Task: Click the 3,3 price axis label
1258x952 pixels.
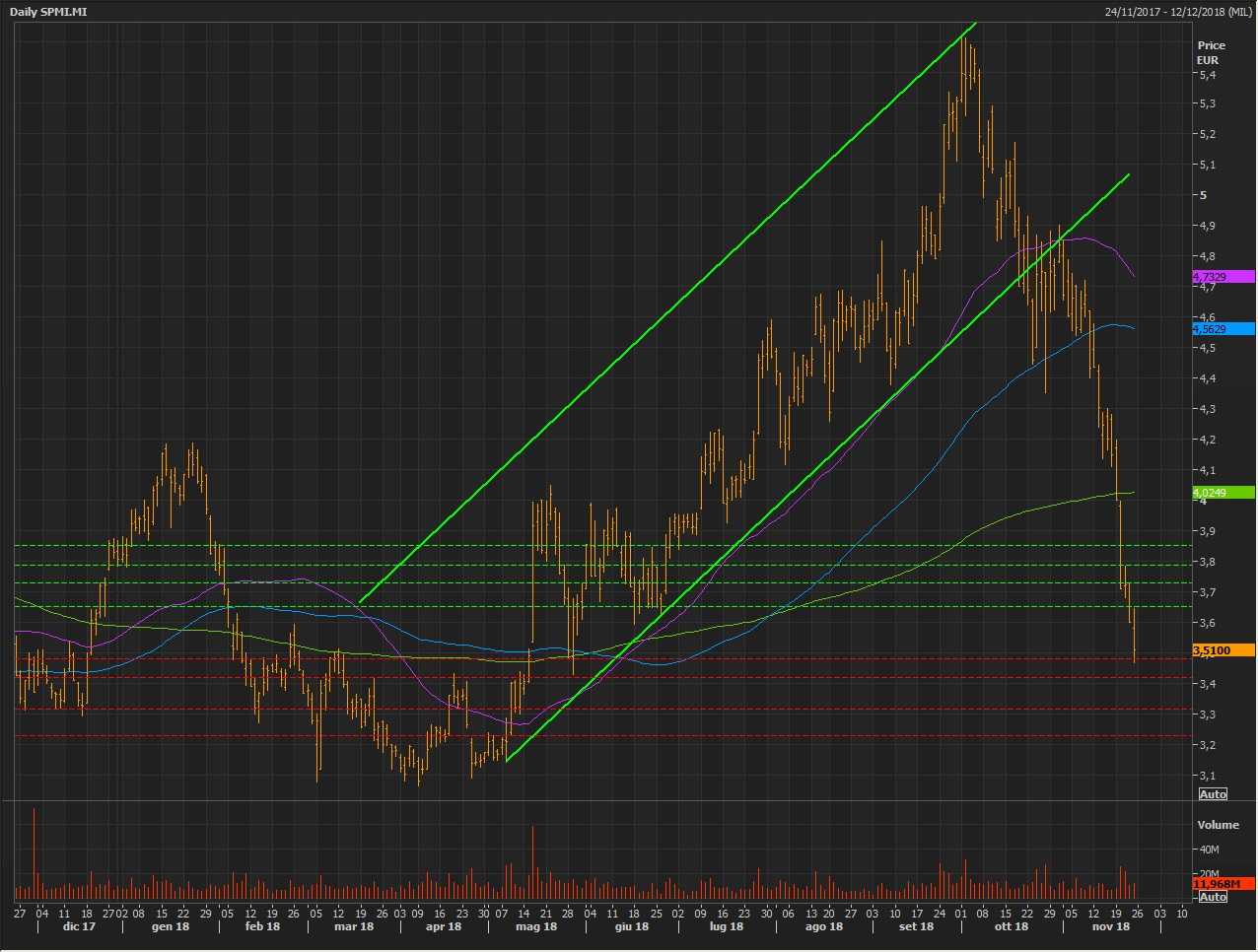Action: pyautogui.click(x=1208, y=714)
